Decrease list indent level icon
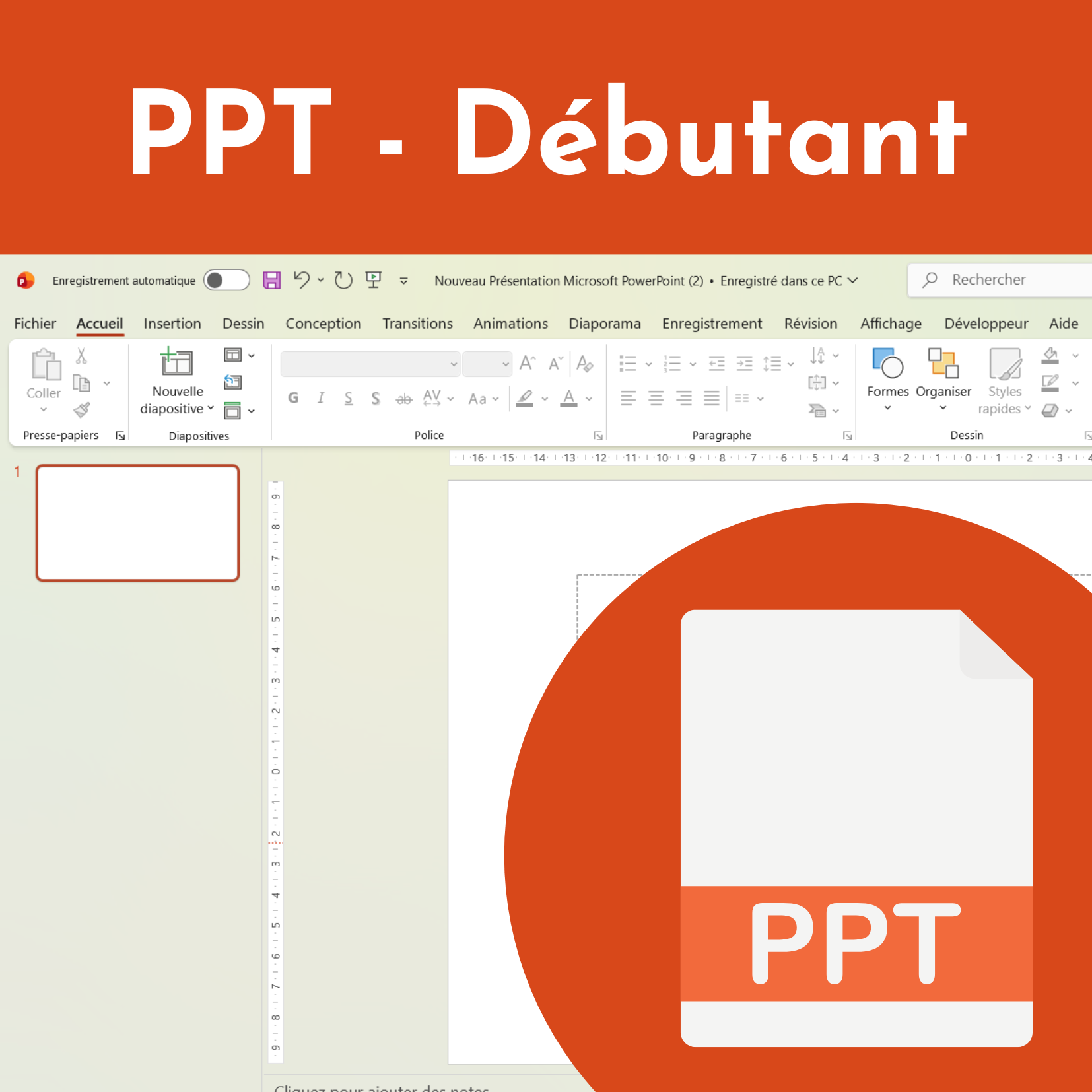 tap(716, 363)
